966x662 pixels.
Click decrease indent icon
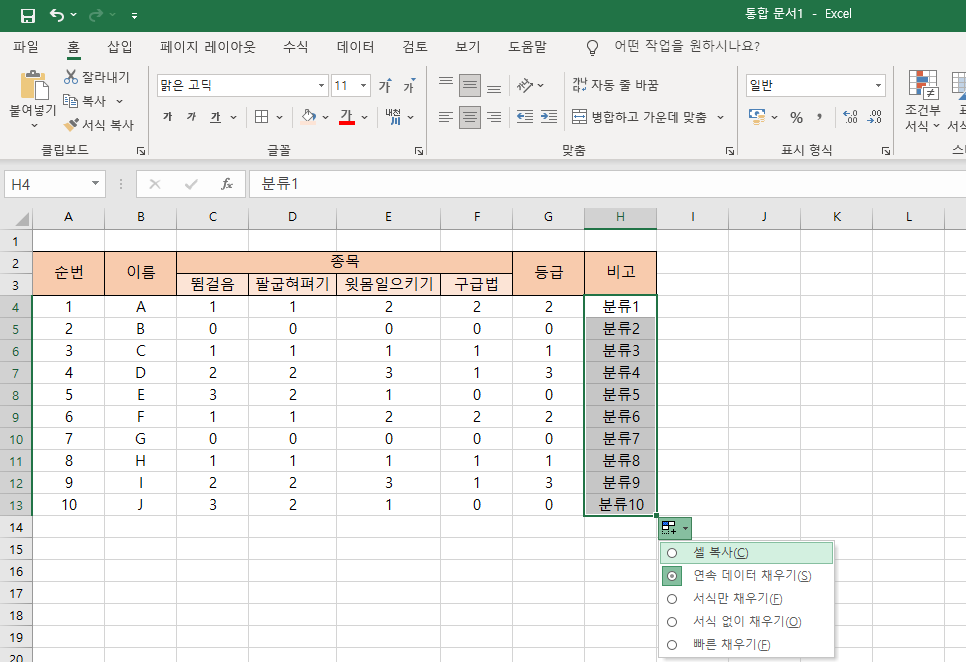(525, 116)
